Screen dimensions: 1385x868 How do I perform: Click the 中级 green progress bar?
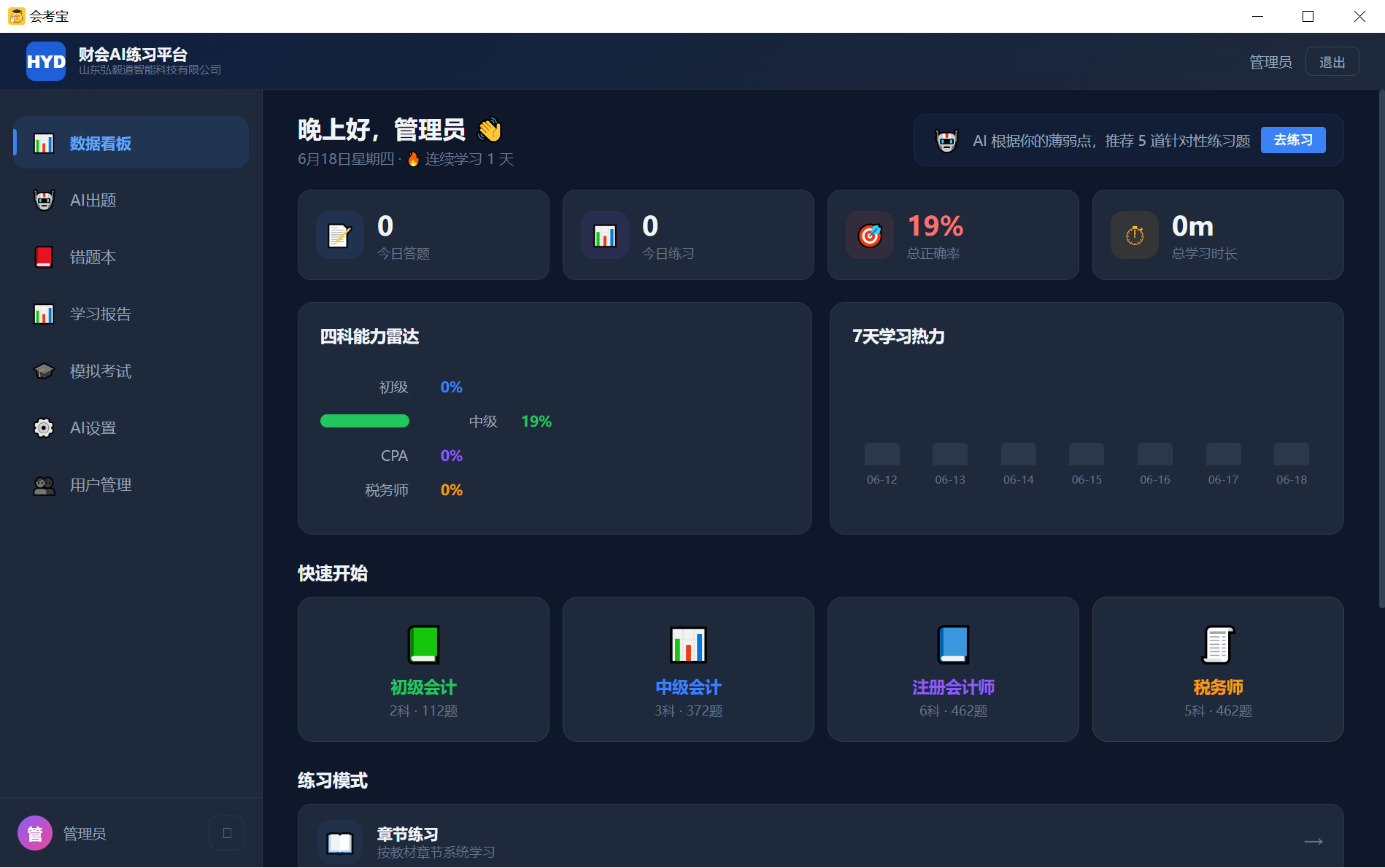[365, 421]
